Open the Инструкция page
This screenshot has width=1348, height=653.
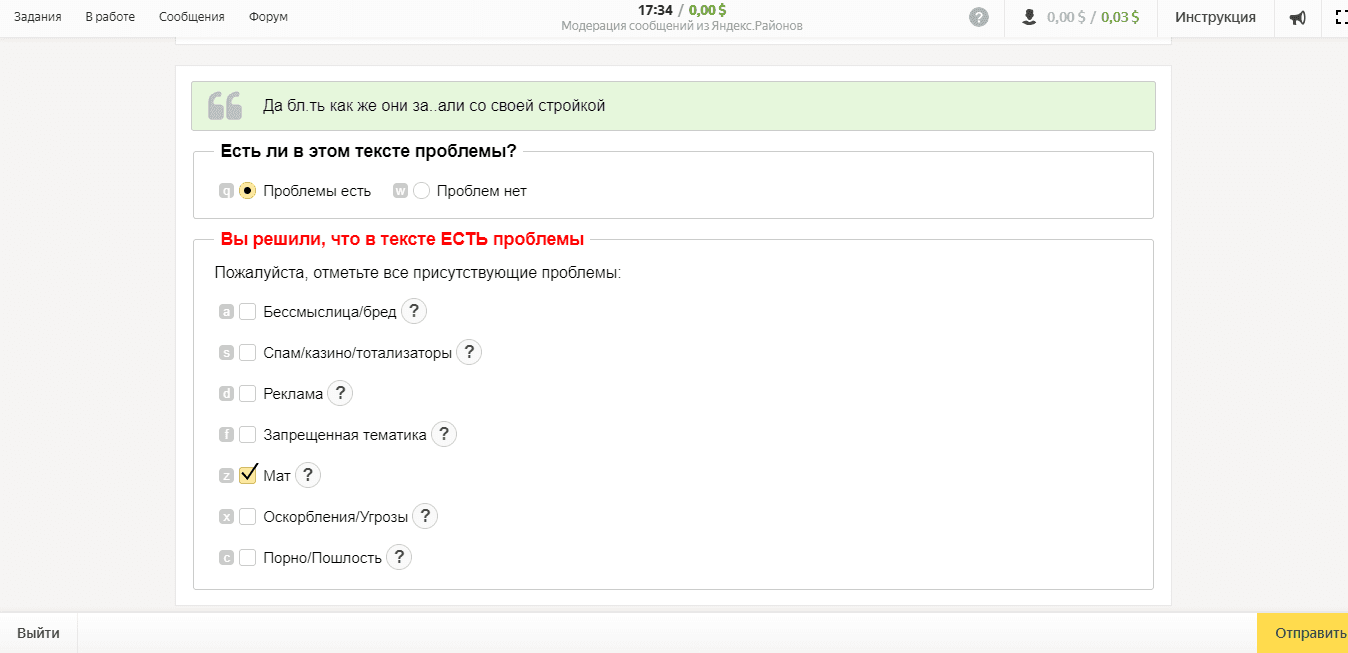1215,17
